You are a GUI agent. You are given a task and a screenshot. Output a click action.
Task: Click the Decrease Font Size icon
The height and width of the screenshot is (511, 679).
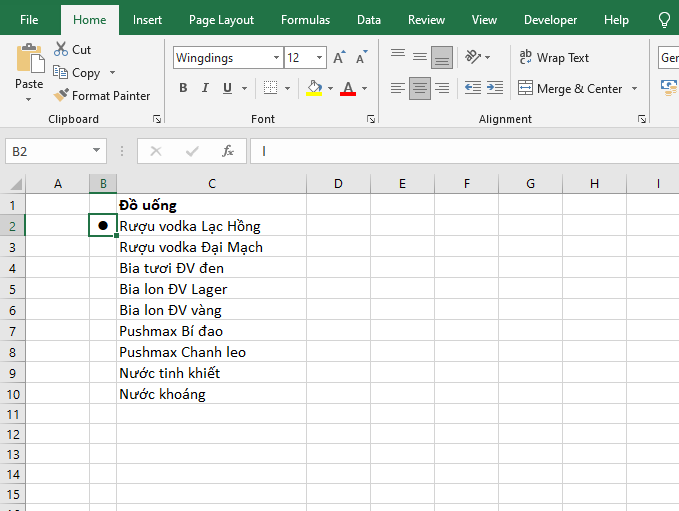359,58
